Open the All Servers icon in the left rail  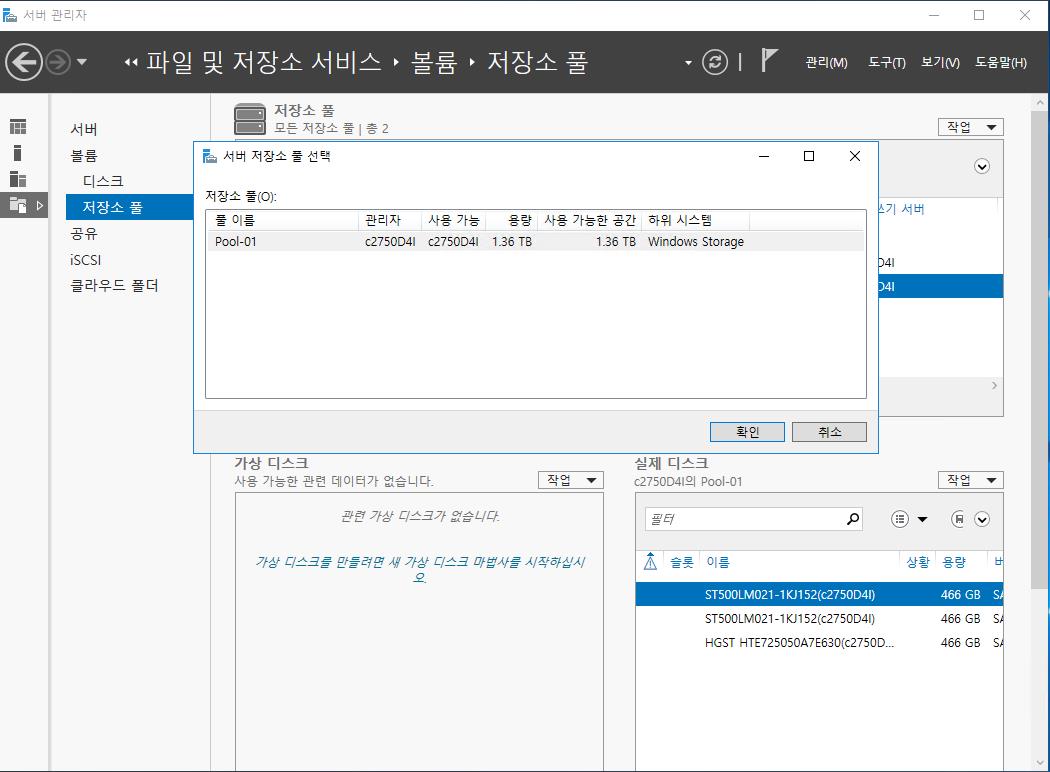[18, 179]
